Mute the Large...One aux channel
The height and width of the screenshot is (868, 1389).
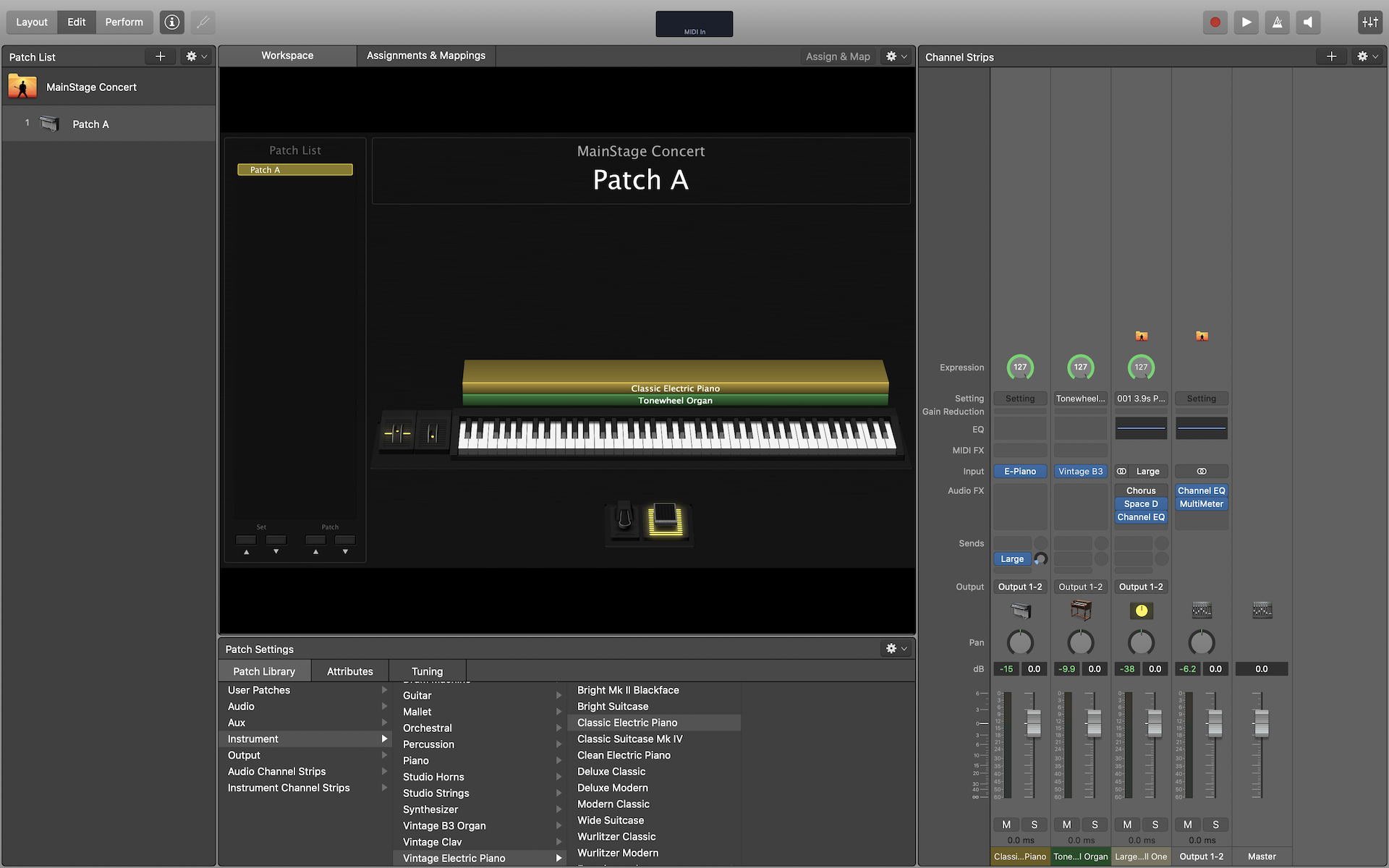[1126, 825]
